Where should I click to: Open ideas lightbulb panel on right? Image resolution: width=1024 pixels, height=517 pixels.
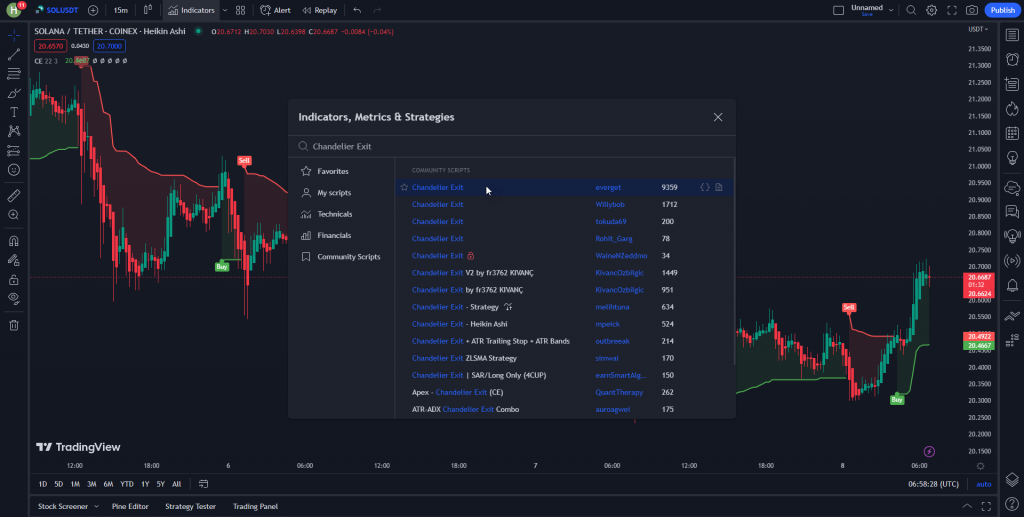click(1012, 158)
